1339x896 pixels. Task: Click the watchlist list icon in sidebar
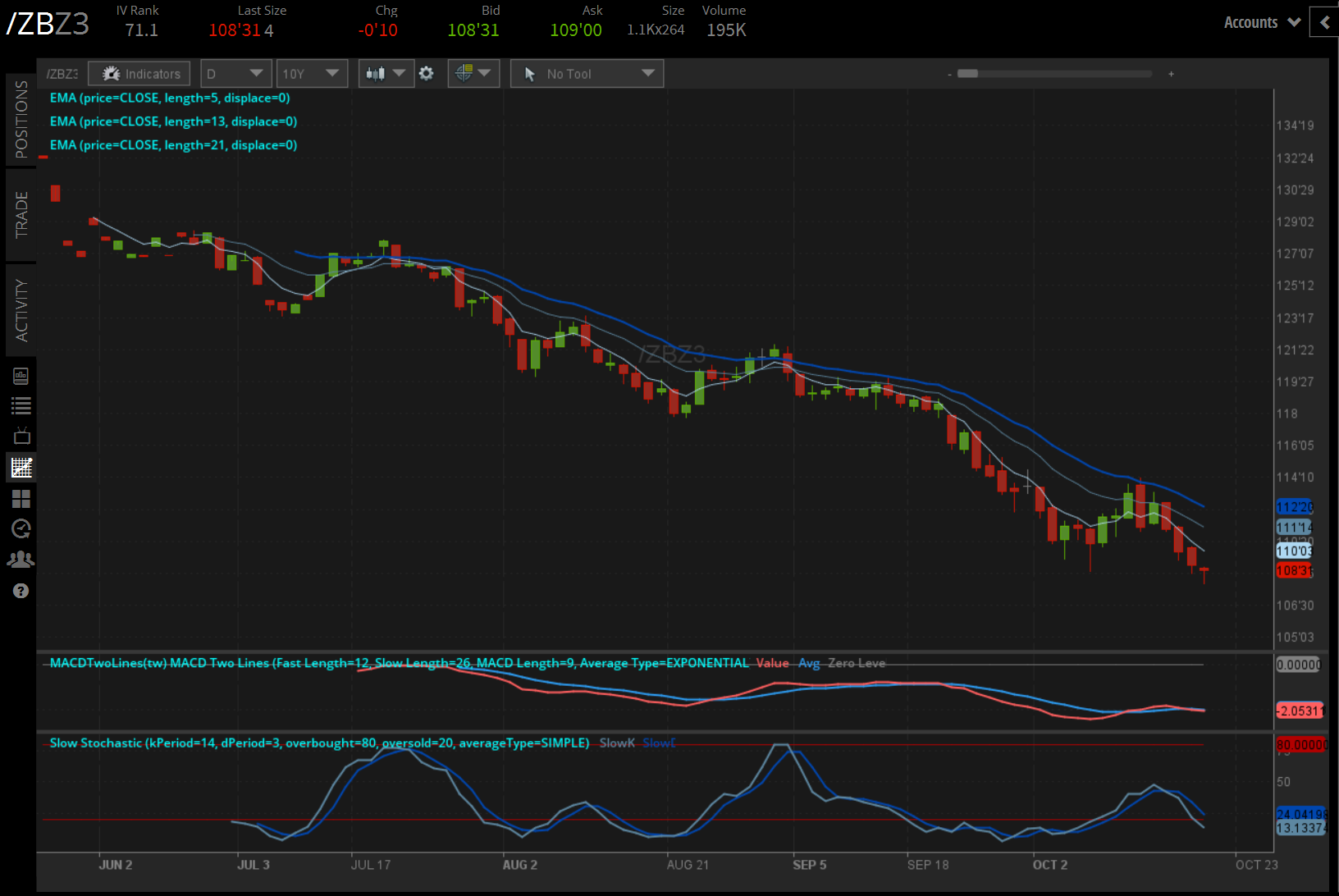pos(21,406)
